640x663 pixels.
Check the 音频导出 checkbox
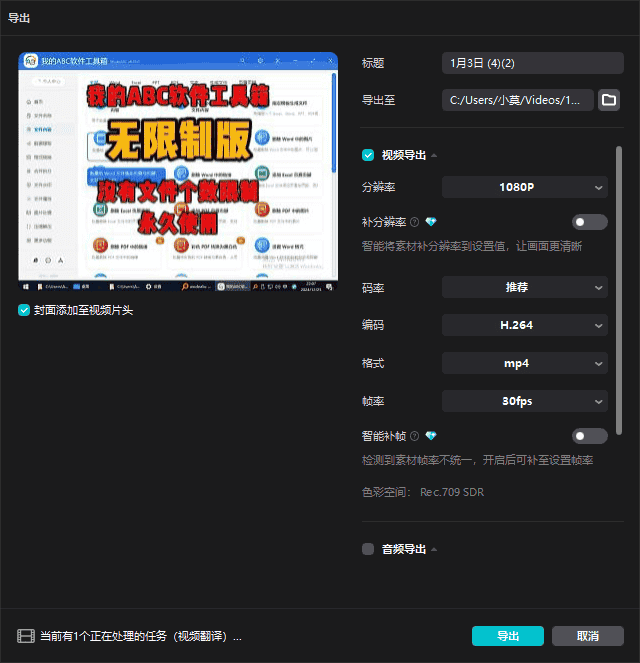coord(368,549)
